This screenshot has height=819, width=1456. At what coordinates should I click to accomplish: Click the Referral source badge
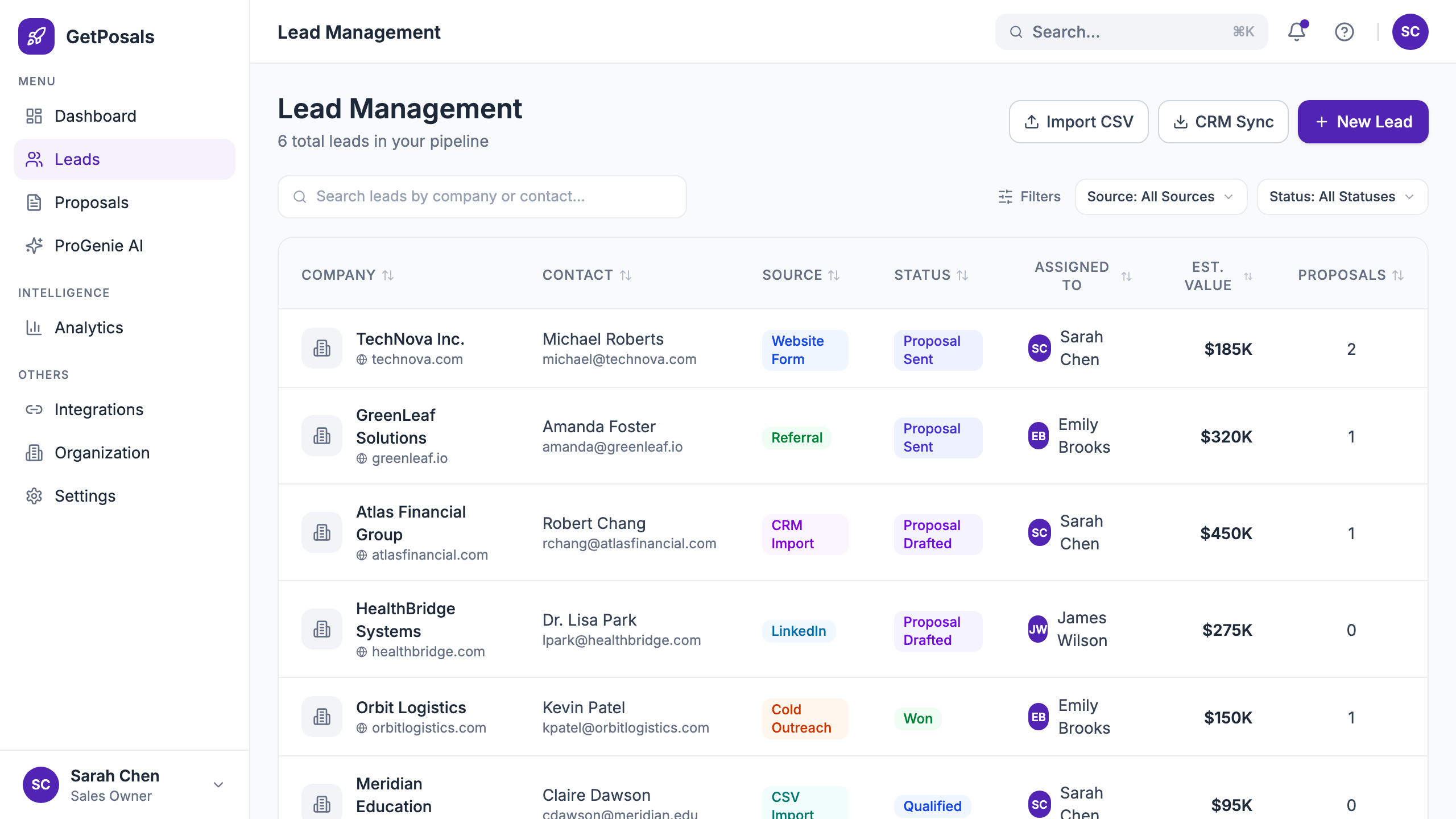tap(797, 438)
